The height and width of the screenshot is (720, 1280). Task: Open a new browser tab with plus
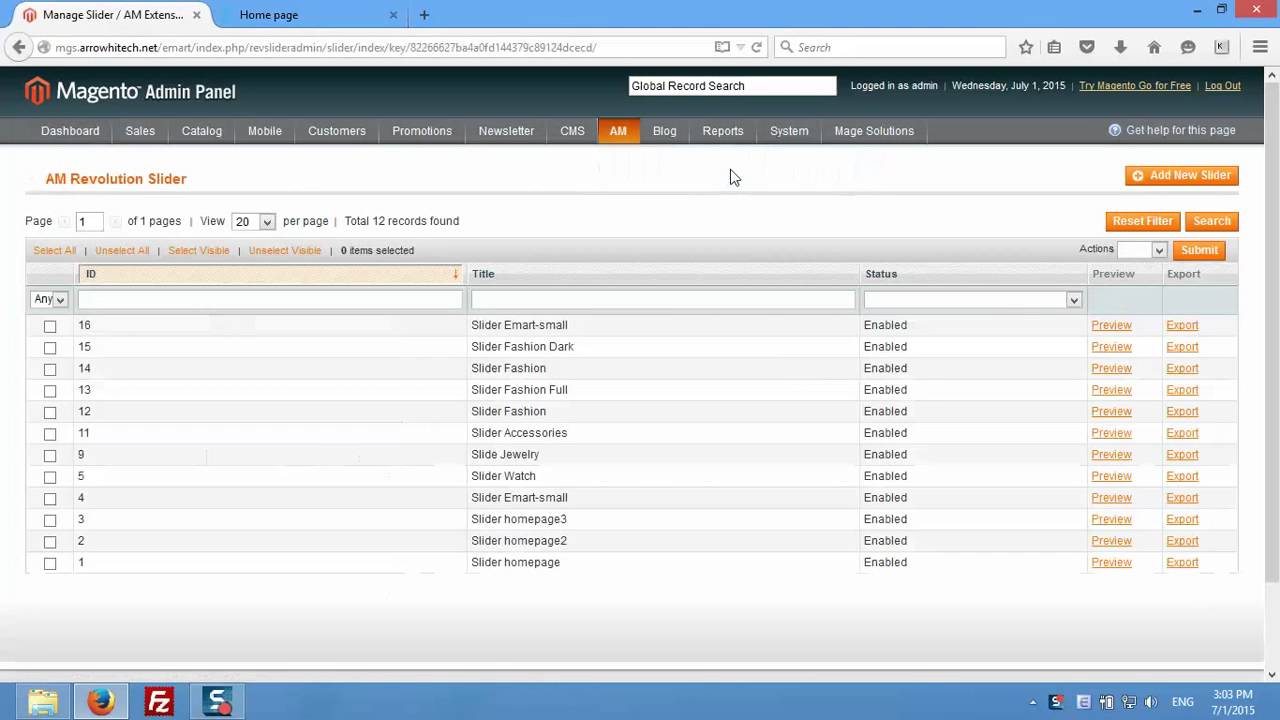[424, 15]
